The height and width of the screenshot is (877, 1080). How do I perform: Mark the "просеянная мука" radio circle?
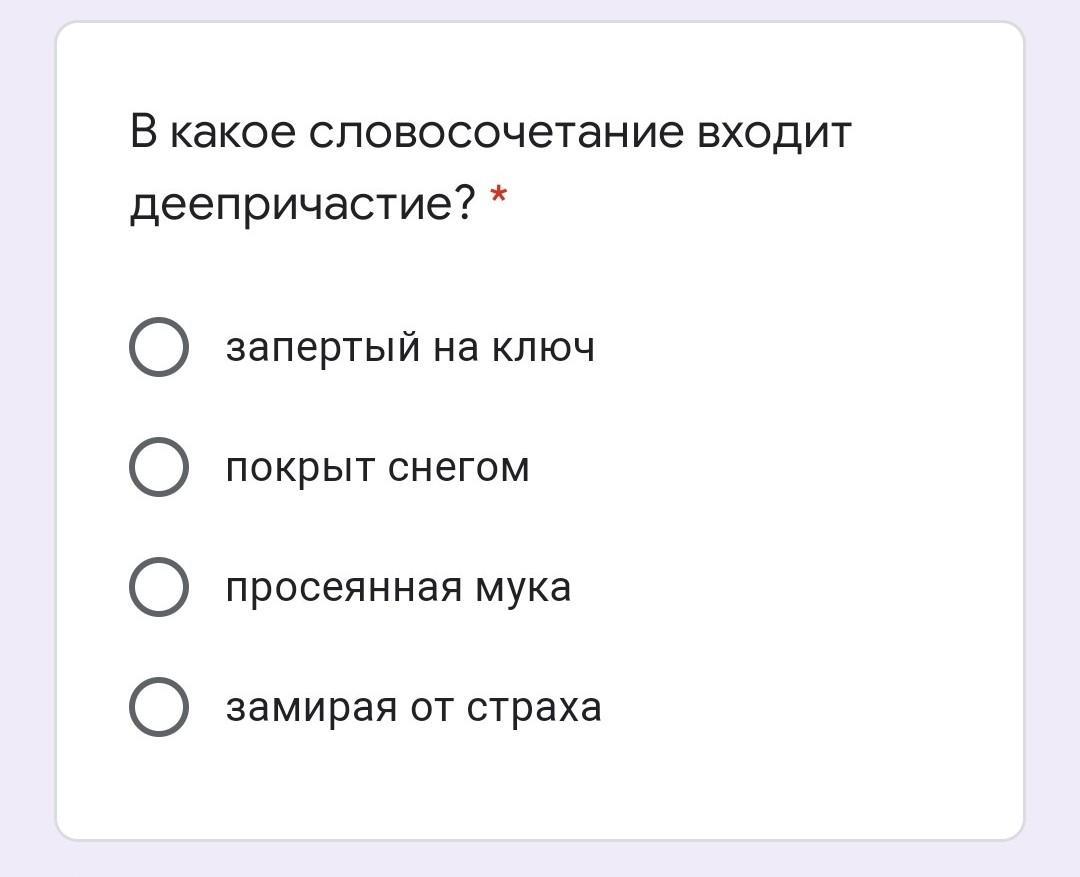pos(158,587)
